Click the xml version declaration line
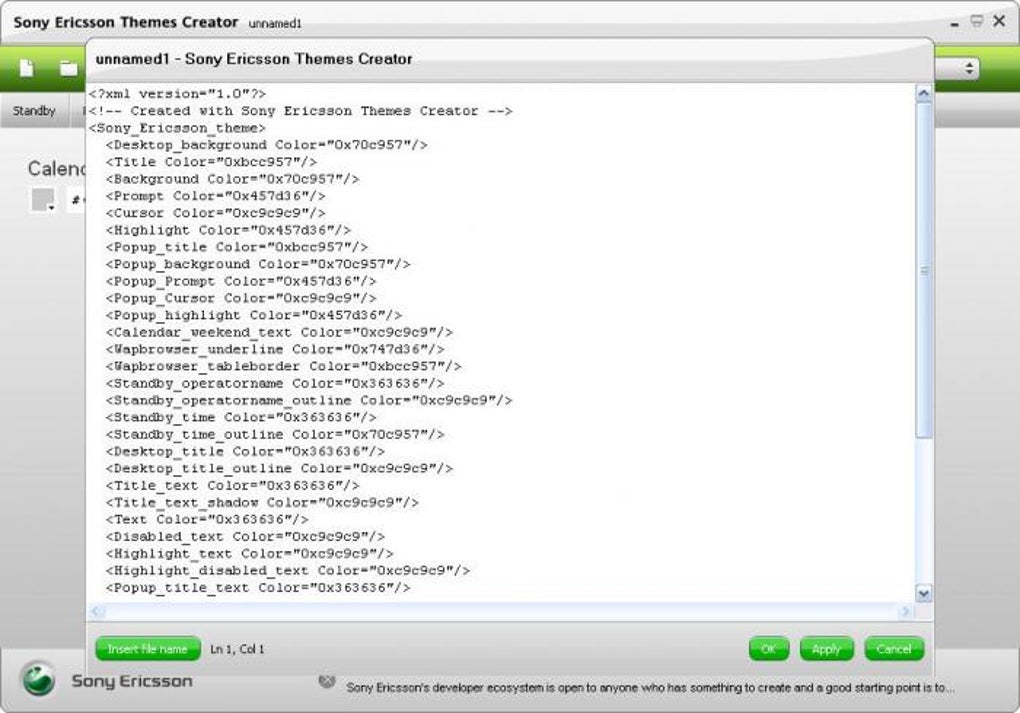This screenshot has width=1020, height=713. click(x=178, y=94)
